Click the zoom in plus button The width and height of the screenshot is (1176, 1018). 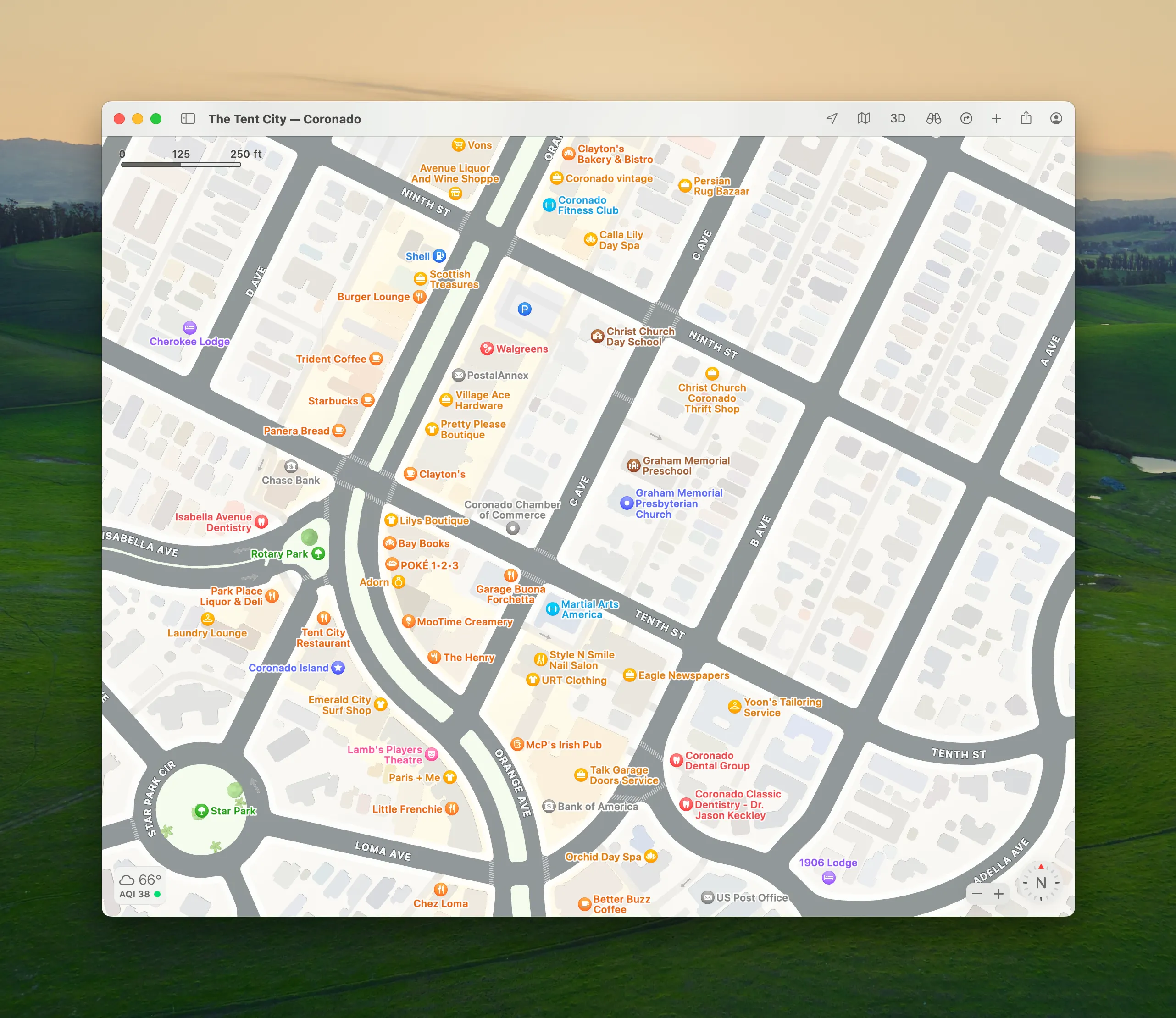(998, 894)
